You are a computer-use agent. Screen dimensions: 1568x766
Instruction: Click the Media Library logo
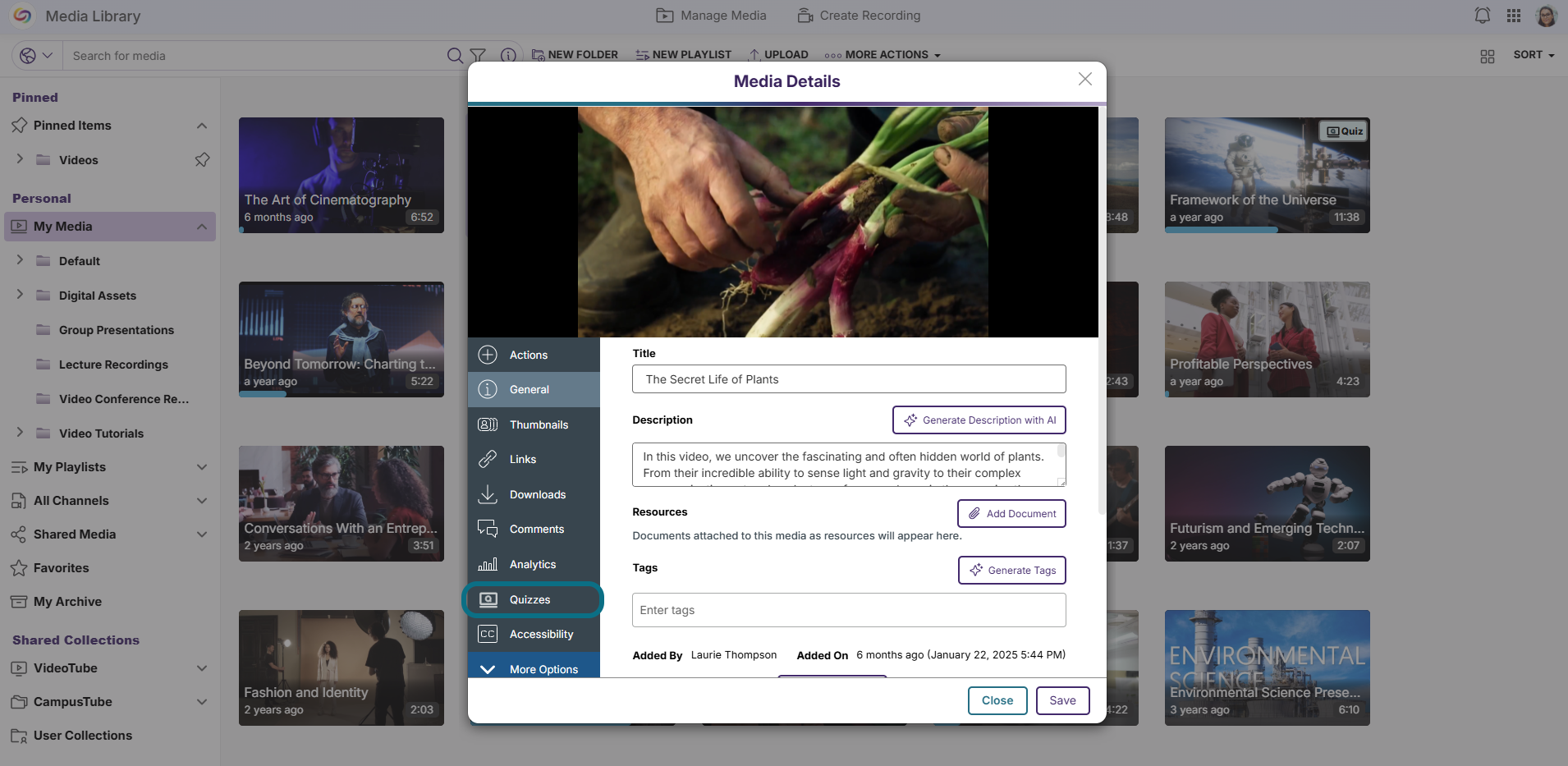pyautogui.click(x=23, y=16)
